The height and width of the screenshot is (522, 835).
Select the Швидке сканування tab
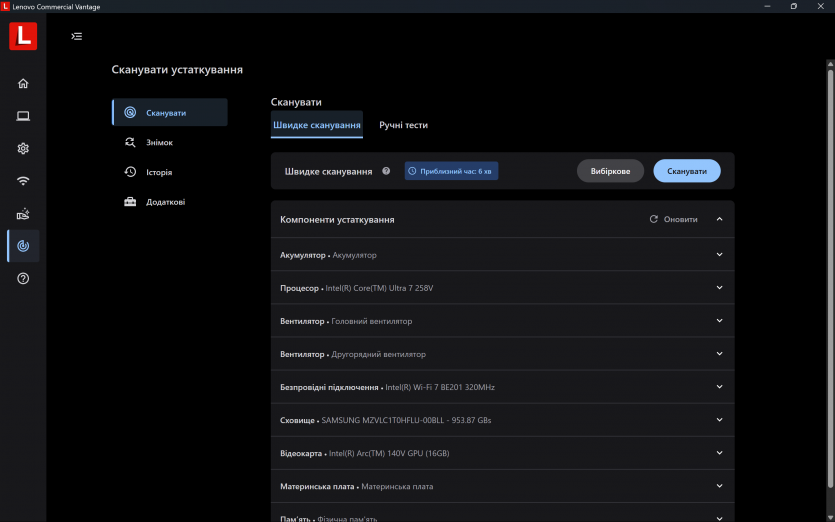(x=316, y=125)
